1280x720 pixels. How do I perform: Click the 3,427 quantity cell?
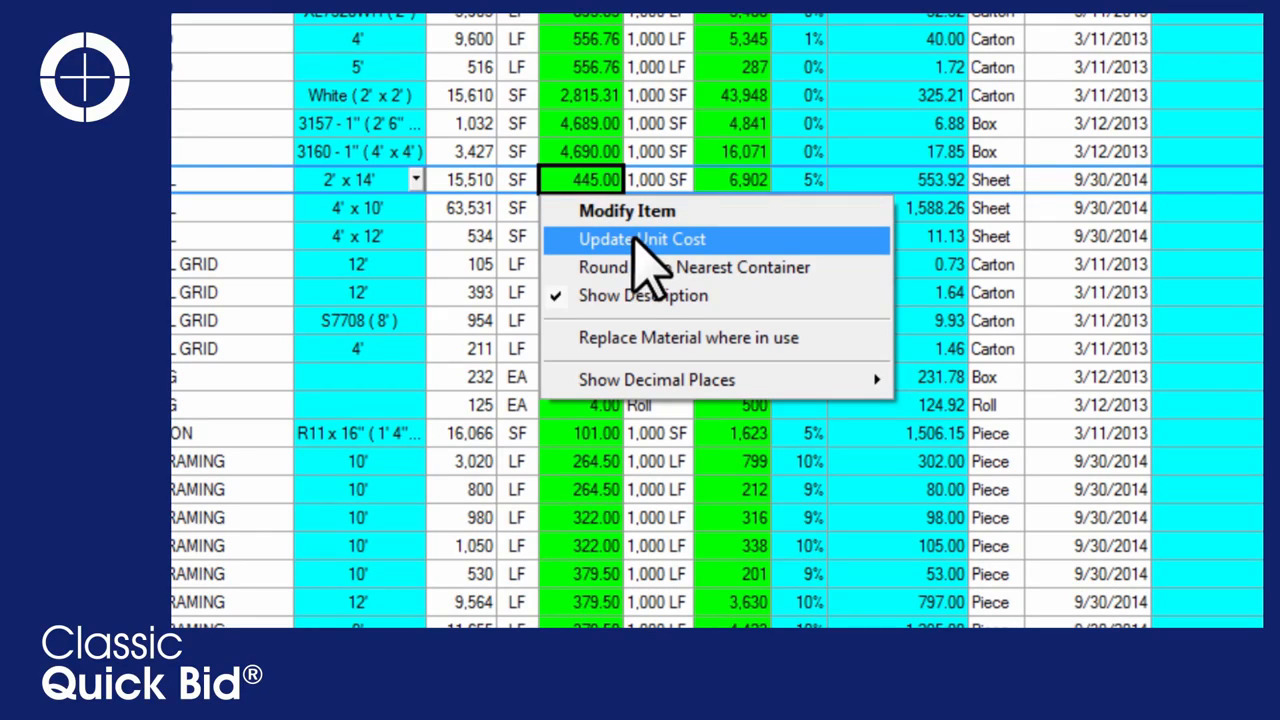[x=462, y=152]
